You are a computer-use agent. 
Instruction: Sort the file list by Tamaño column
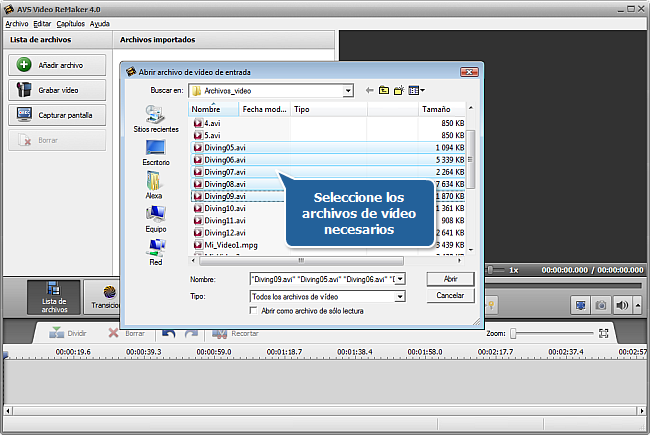pyautogui.click(x=442, y=109)
